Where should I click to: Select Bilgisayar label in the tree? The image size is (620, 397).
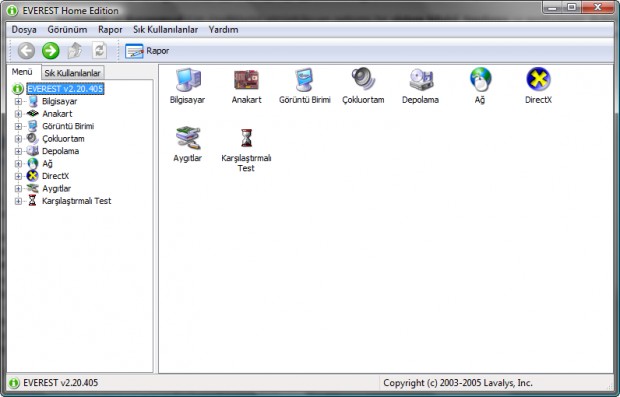(60, 101)
